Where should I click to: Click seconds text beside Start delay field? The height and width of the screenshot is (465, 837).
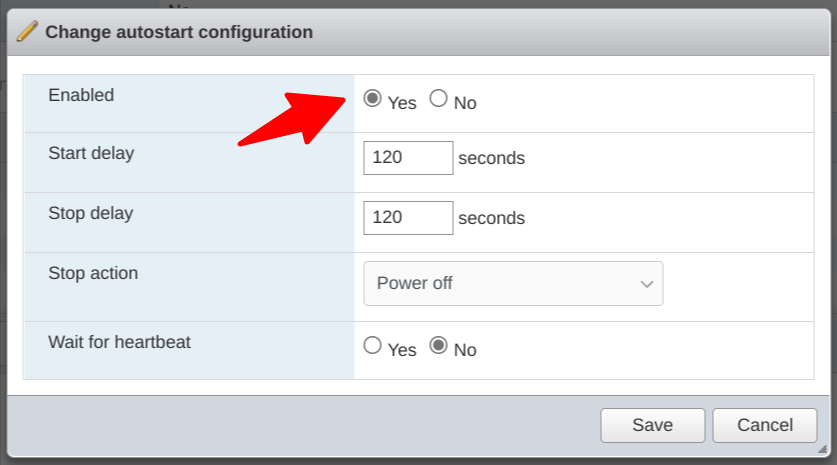click(491, 158)
